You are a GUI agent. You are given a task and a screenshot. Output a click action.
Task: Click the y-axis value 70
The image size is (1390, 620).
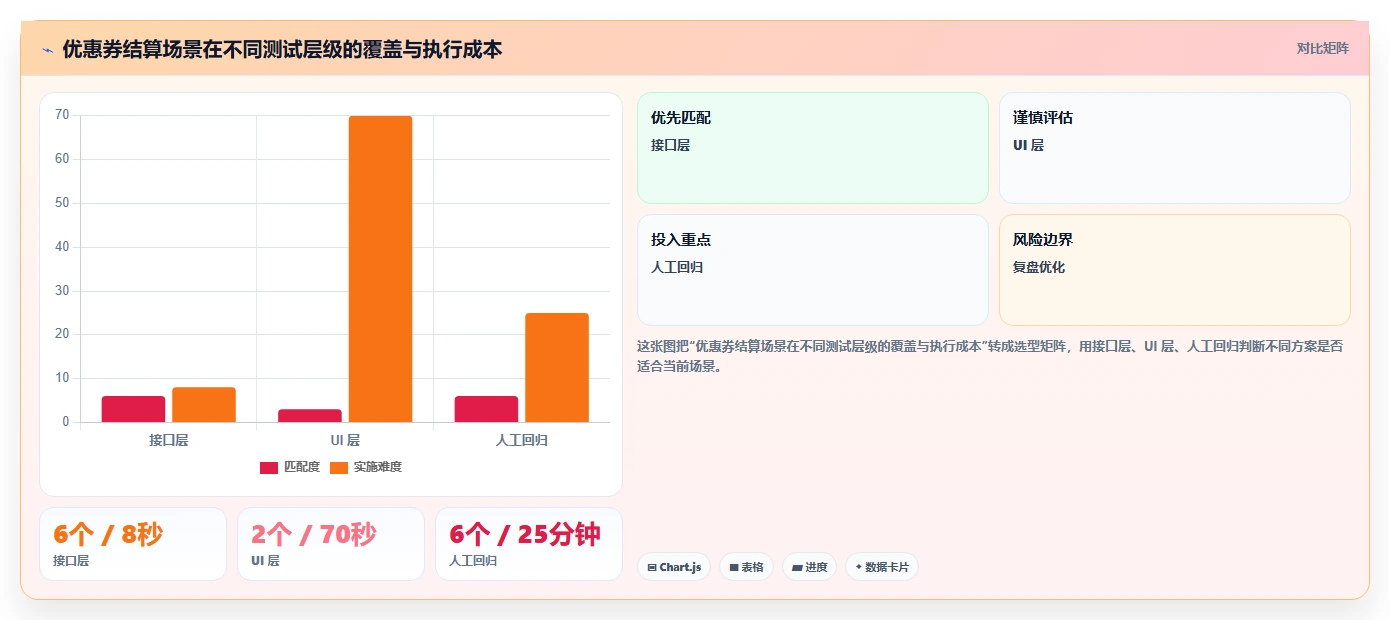(62, 115)
